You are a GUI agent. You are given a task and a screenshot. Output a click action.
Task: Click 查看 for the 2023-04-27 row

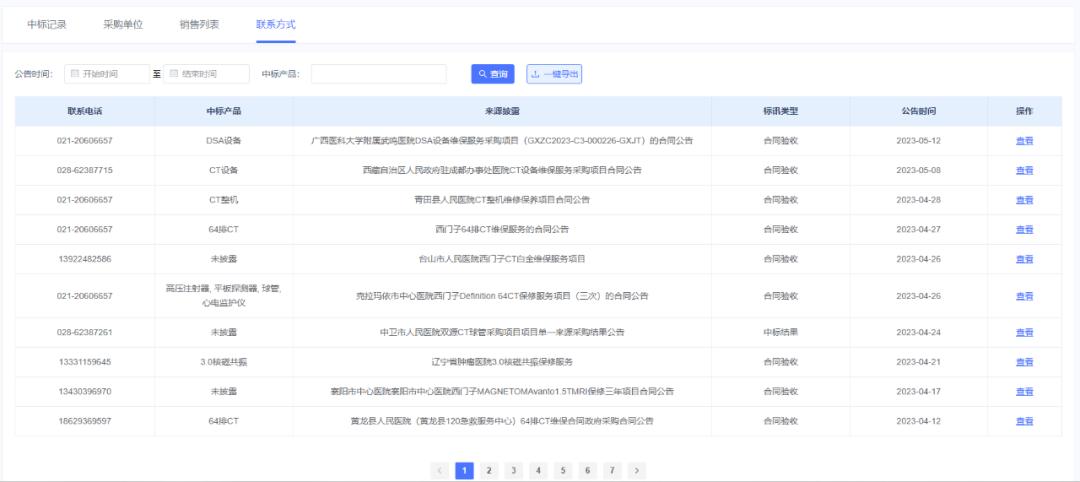pos(1024,229)
